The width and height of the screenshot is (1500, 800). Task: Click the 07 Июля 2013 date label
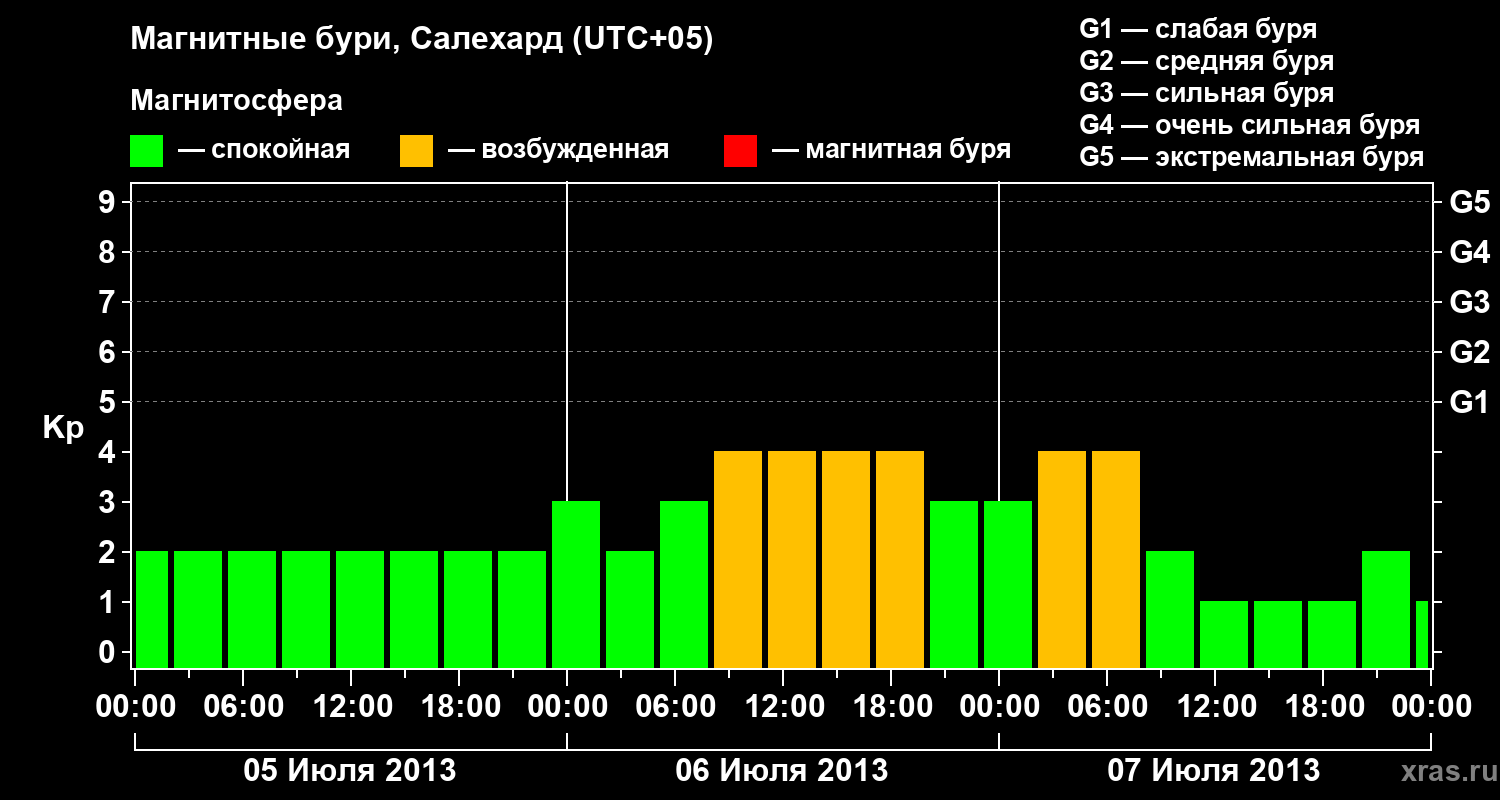pyautogui.click(x=1214, y=771)
